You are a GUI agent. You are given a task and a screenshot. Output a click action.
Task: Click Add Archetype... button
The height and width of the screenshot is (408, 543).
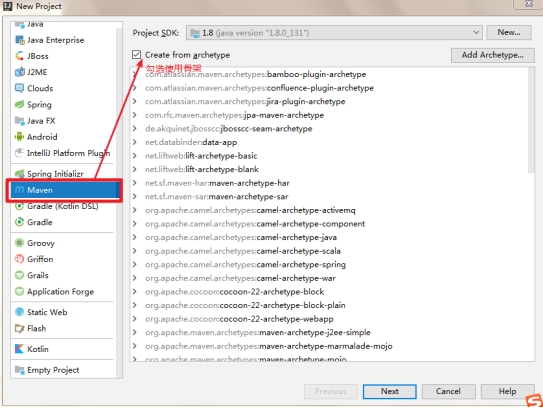(492, 55)
